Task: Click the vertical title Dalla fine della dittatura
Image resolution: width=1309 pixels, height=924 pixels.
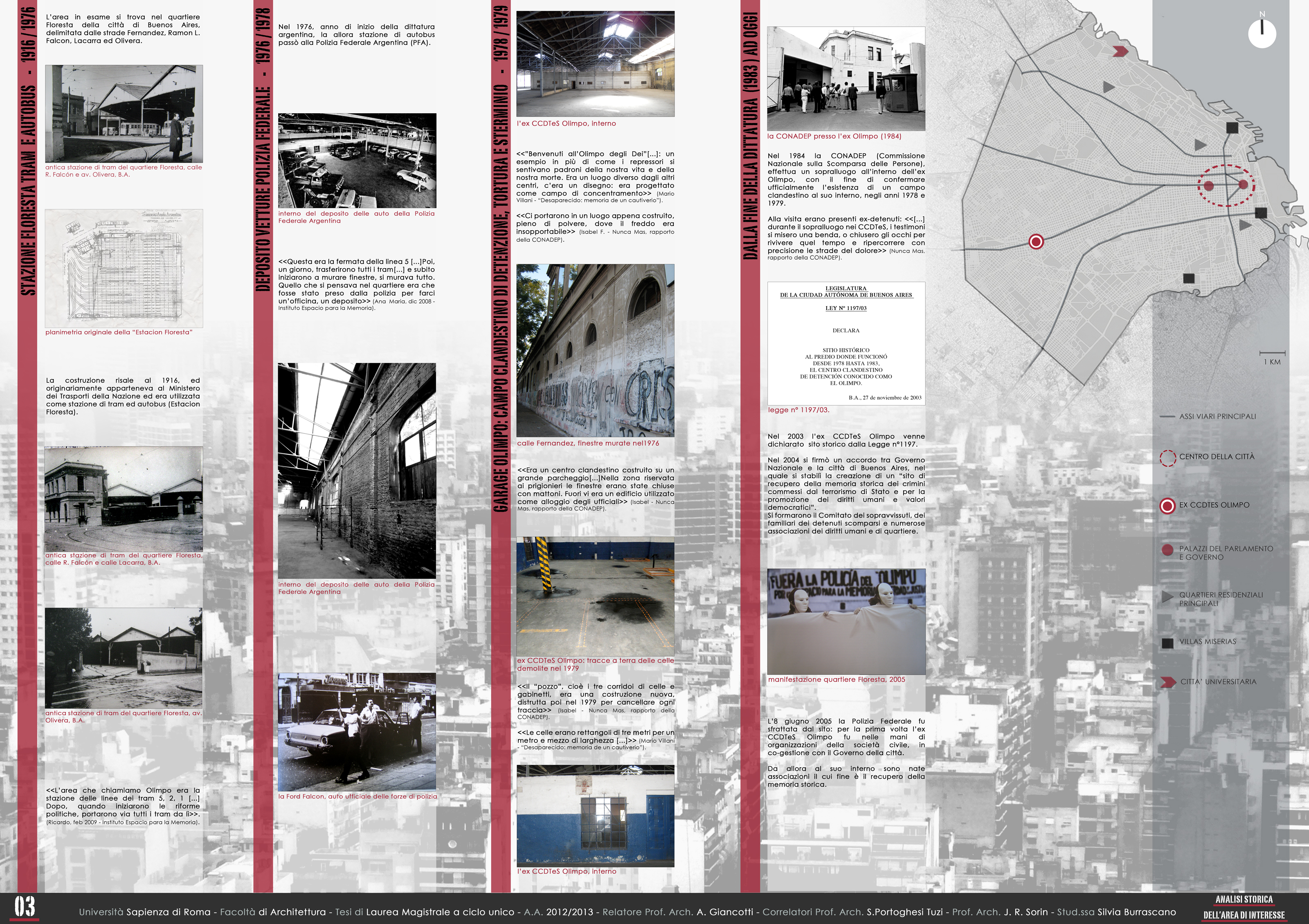Action: 751,136
